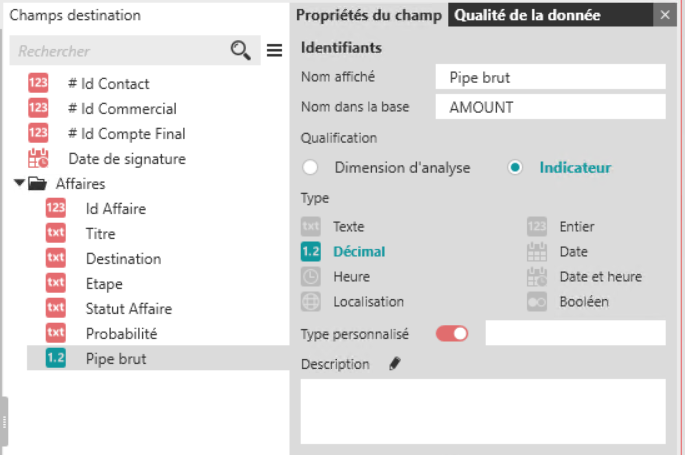Switch to Propriétés du champ tab

370,15
